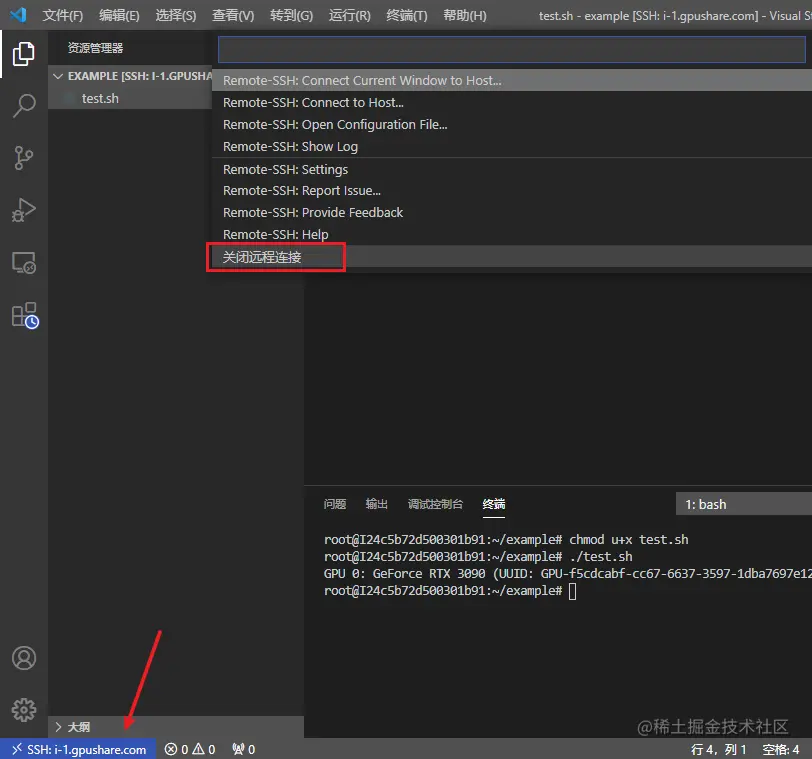Viewport: 812px width, 759px height.
Task: Select Remote-SSH: Connect to Host
Action: (512, 103)
